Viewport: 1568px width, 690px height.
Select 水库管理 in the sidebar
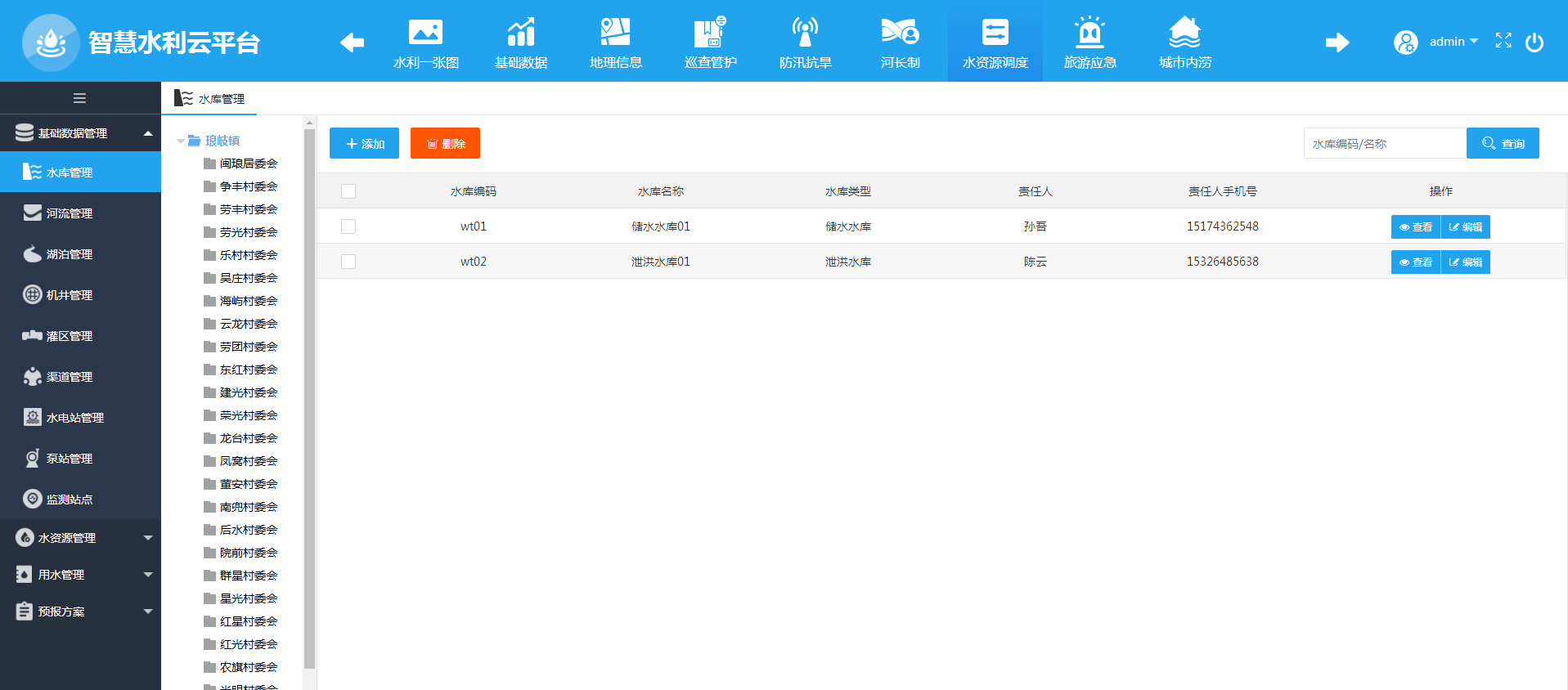(80, 172)
